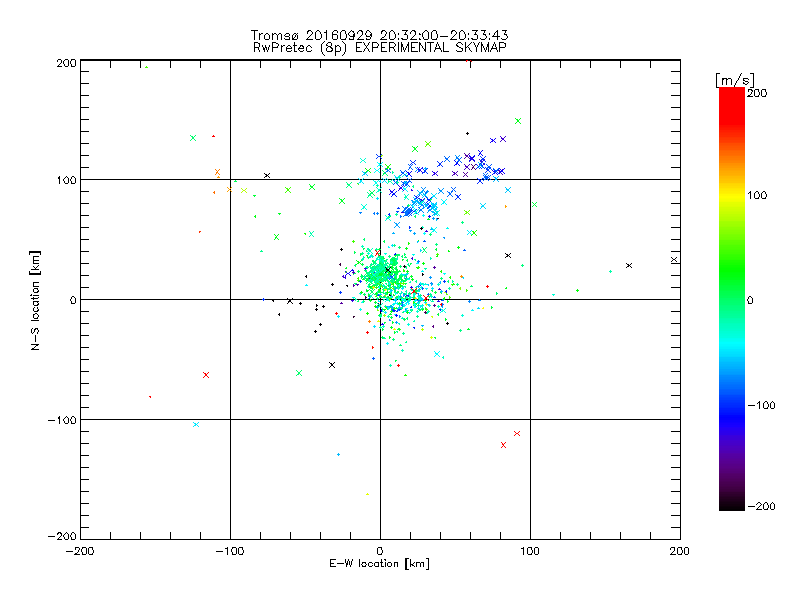
Task: Click the '-200' tick label on E-W axis
Action: pos(80,552)
